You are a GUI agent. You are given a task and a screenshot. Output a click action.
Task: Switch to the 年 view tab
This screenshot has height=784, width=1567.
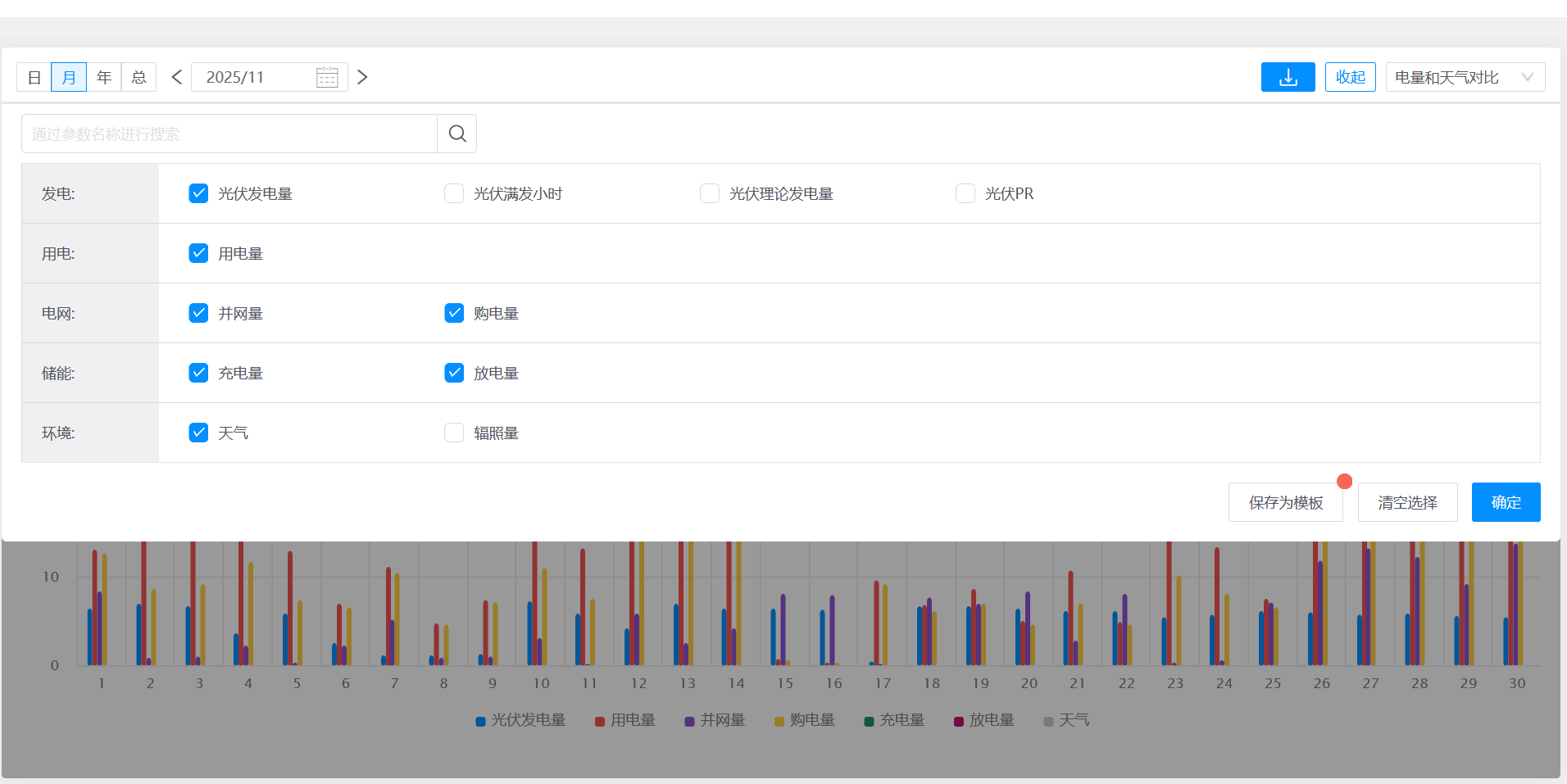(104, 77)
